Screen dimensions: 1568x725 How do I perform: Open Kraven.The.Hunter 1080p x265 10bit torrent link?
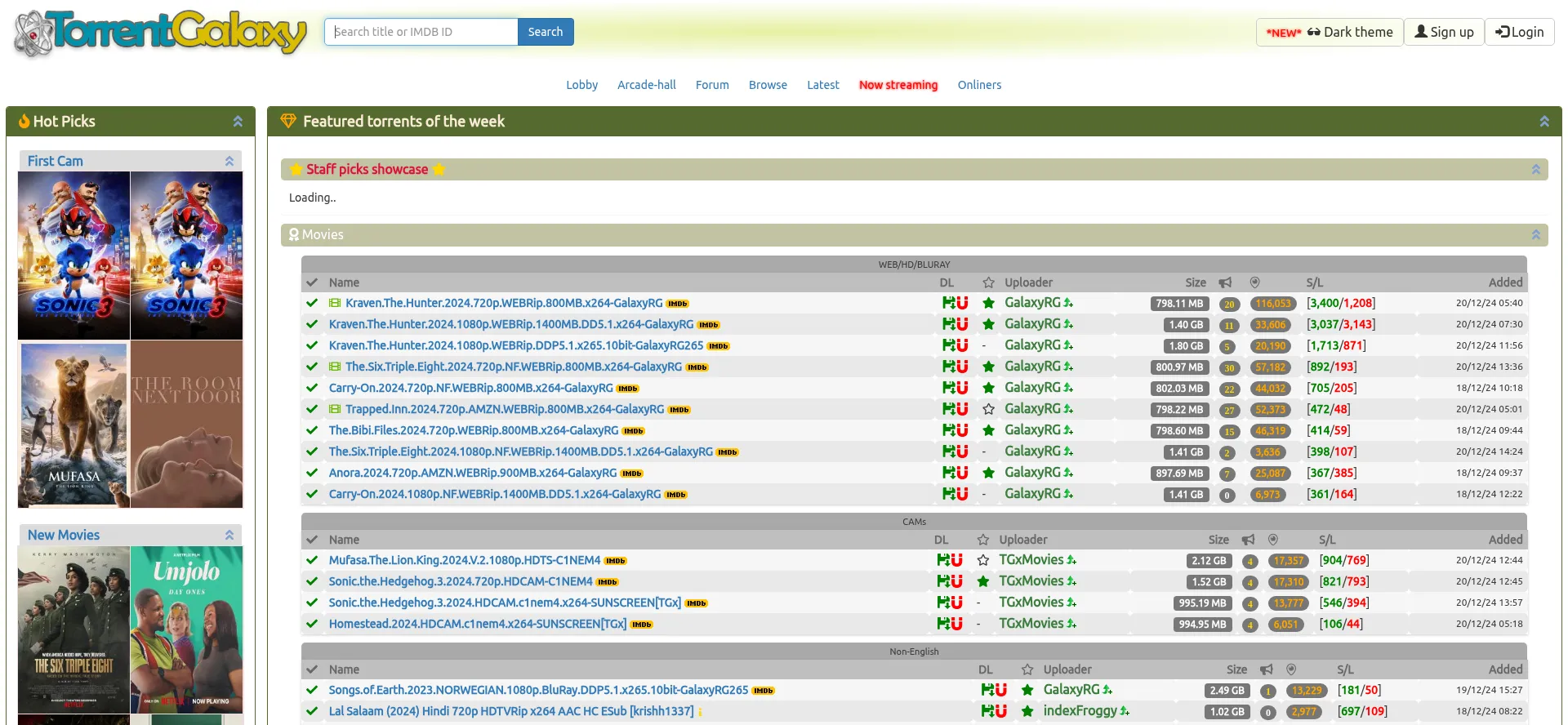(516, 345)
